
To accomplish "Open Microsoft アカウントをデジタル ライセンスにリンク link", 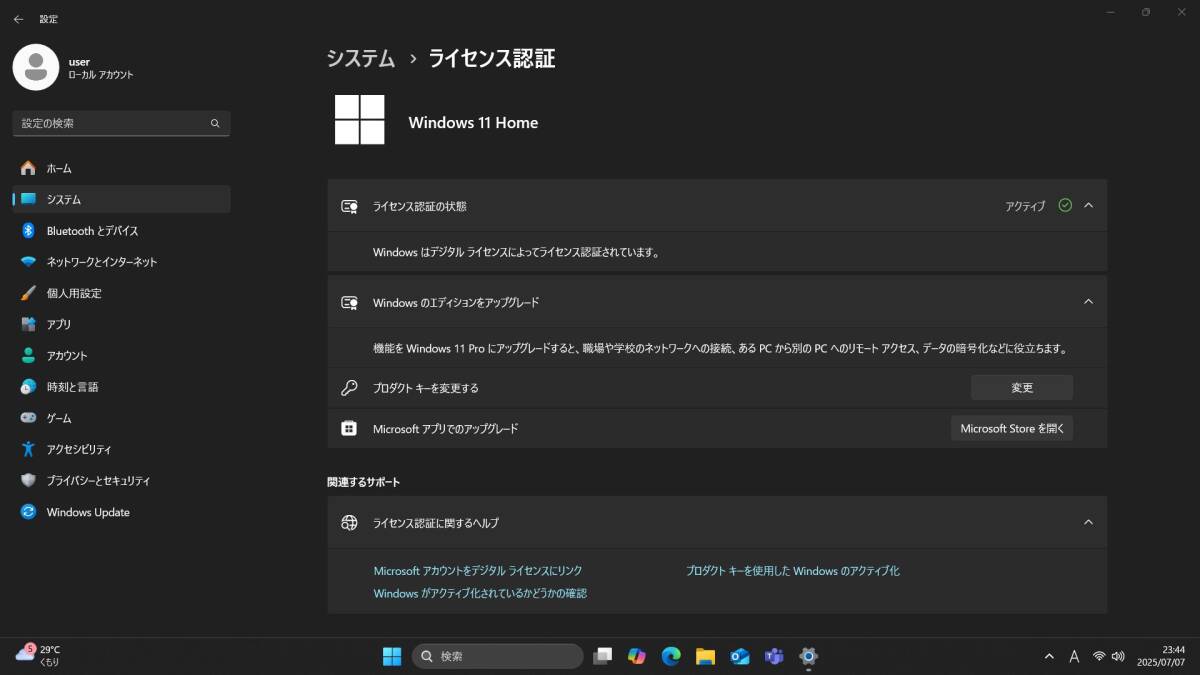I will coord(478,571).
